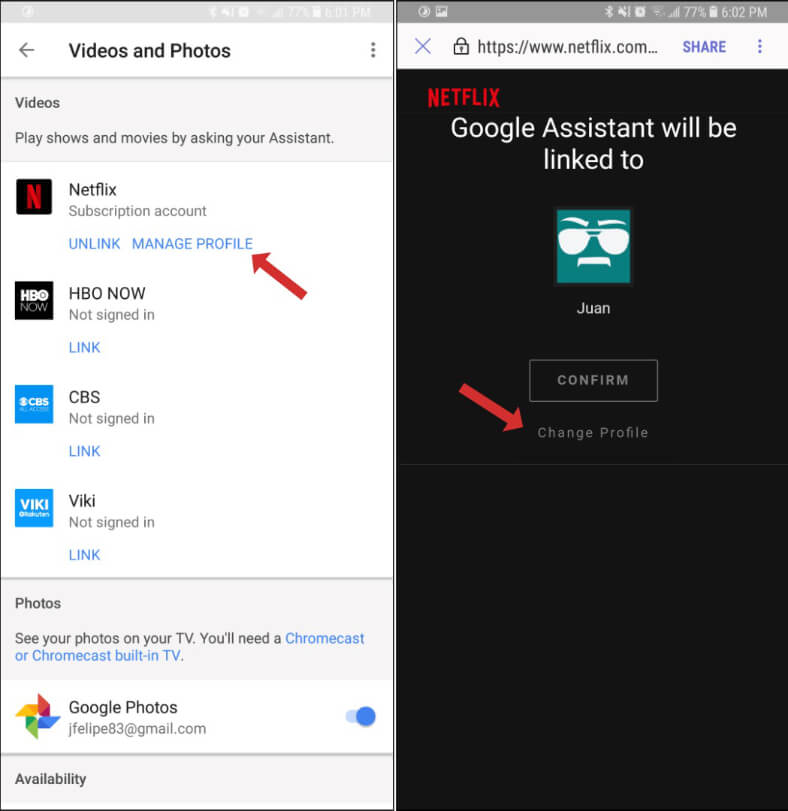The image size is (788, 811).
Task: Tap the HBO NOW app icon
Action: [x=34, y=301]
